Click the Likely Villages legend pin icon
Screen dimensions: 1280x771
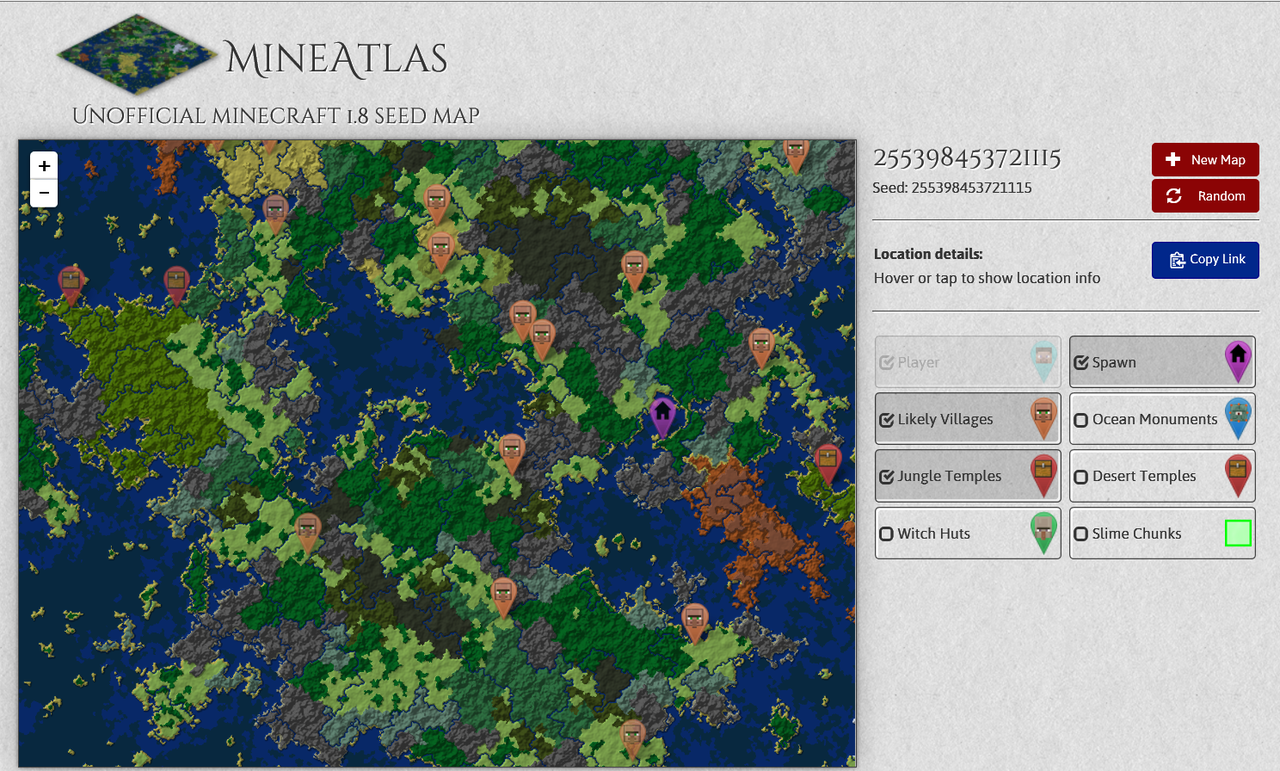click(1043, 419)
